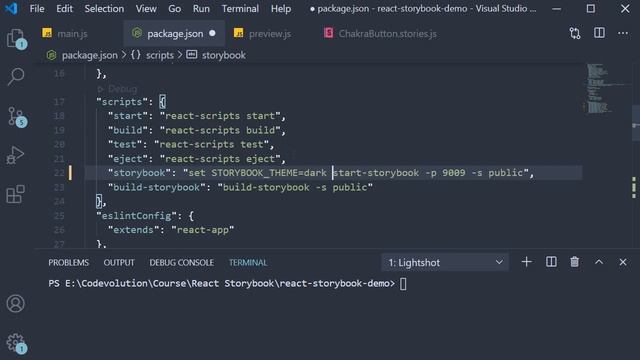
Task: Click the "eject" key on line 21
Action: click(128, 159)
